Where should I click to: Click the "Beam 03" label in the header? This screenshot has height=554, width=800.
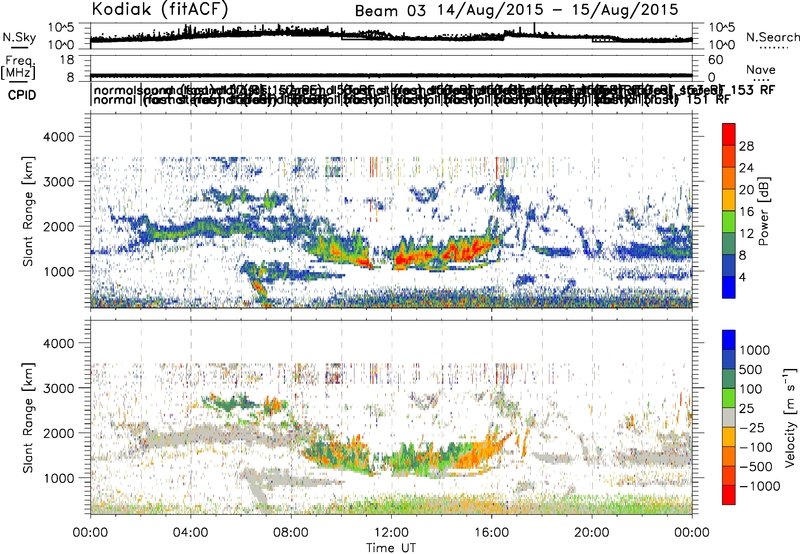tap(390, 11)
